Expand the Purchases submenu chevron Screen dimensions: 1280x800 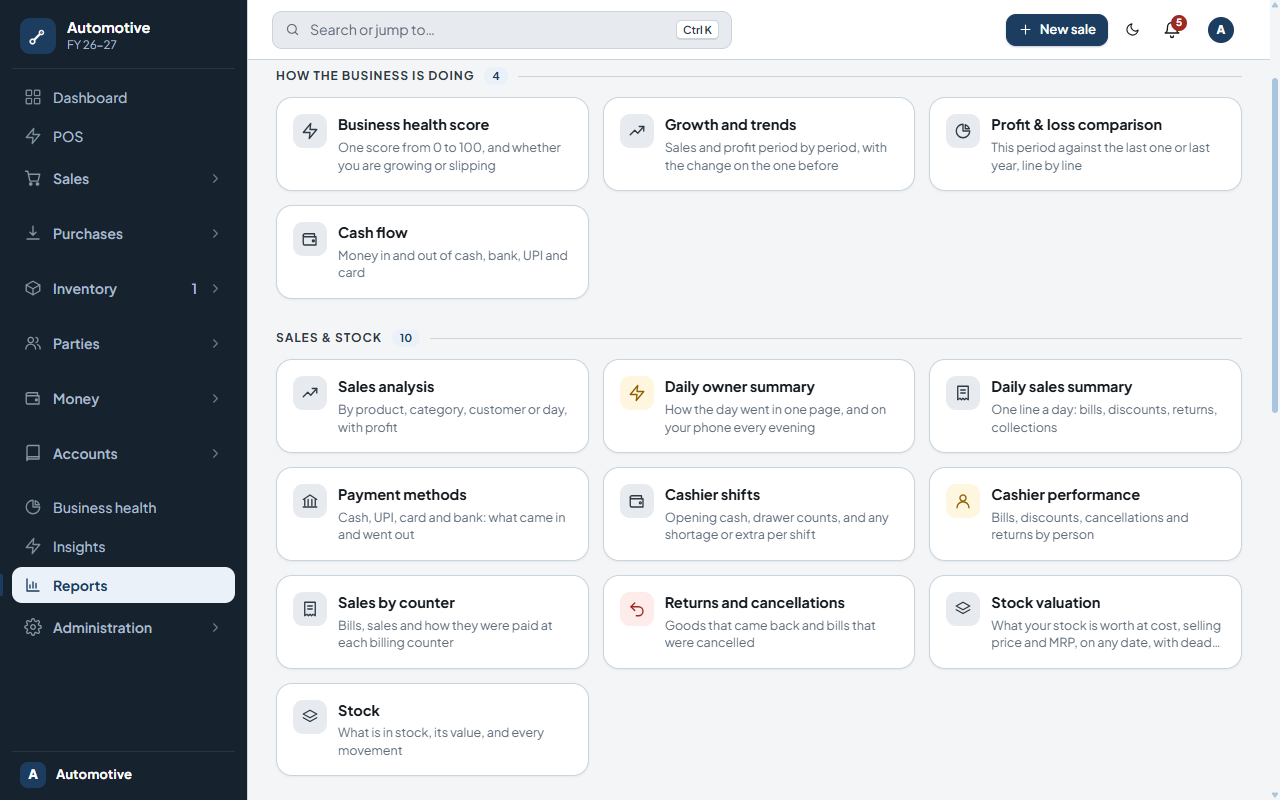[215, 234]
